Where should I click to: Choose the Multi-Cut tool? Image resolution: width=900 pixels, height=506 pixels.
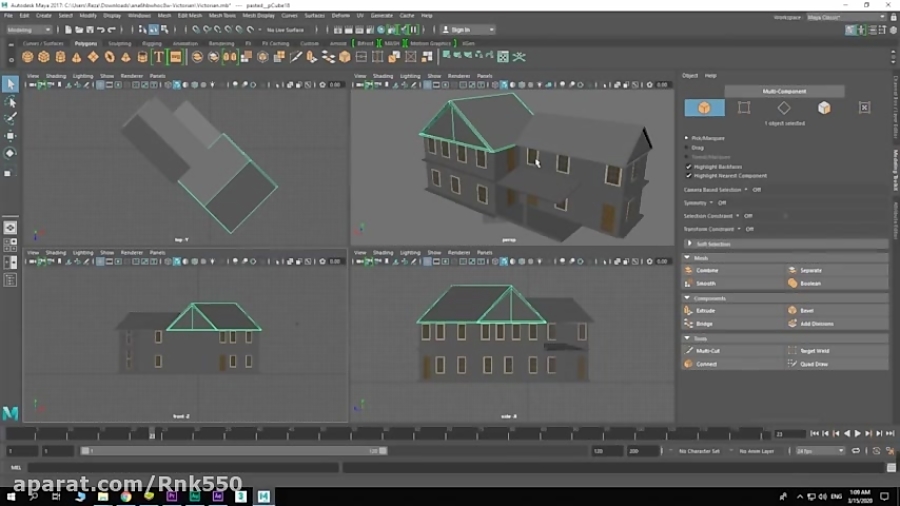707,351
